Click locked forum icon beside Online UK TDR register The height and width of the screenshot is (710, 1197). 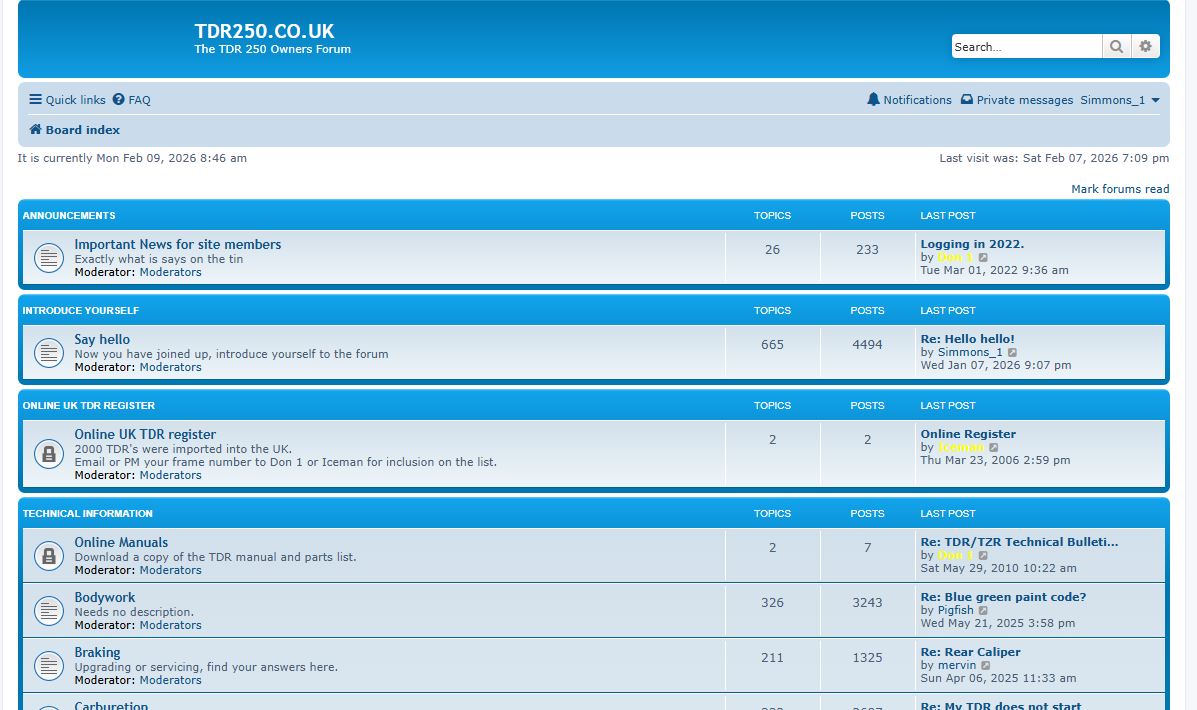point(49,454)
